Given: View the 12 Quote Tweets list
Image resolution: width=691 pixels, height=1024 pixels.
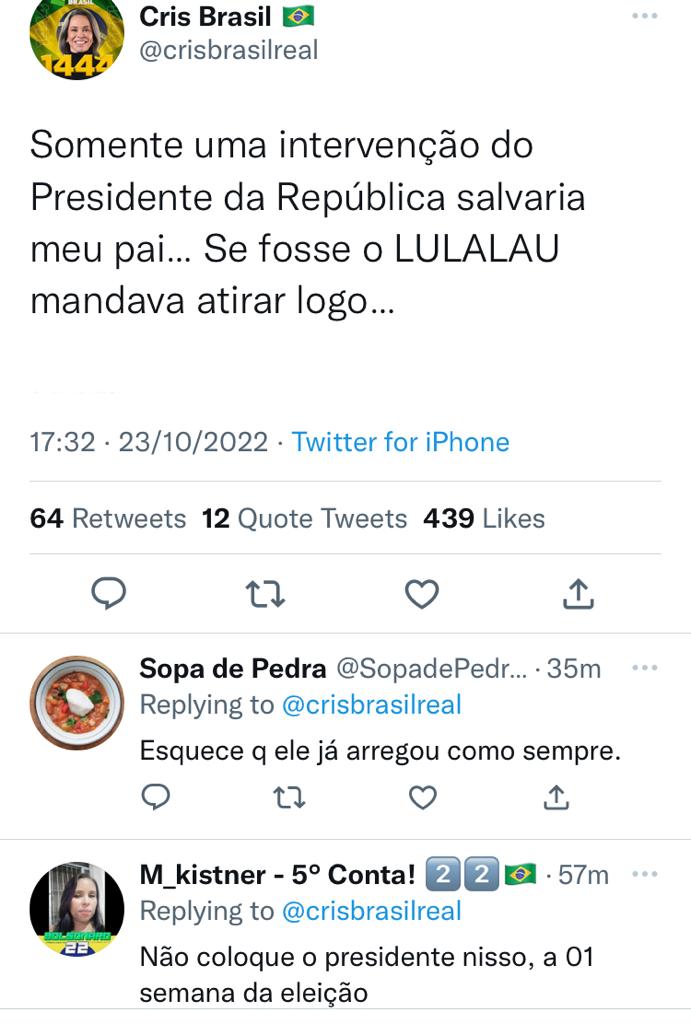Looking at the screenshot, I should (304, 519).
